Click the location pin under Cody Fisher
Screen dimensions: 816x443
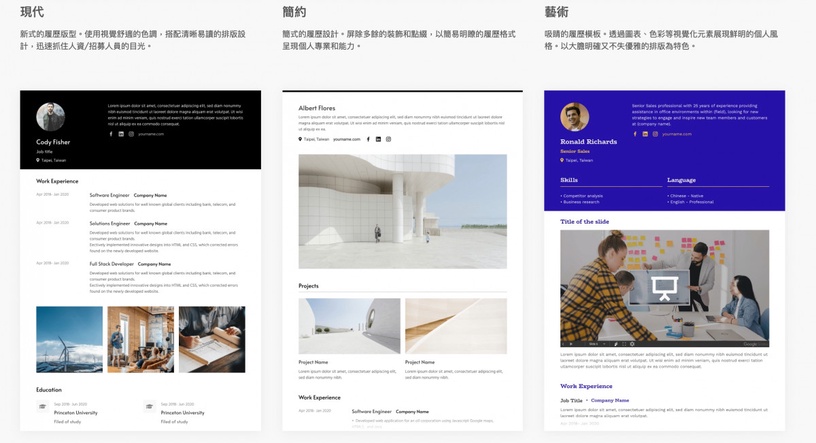click(x=38, y=160)
